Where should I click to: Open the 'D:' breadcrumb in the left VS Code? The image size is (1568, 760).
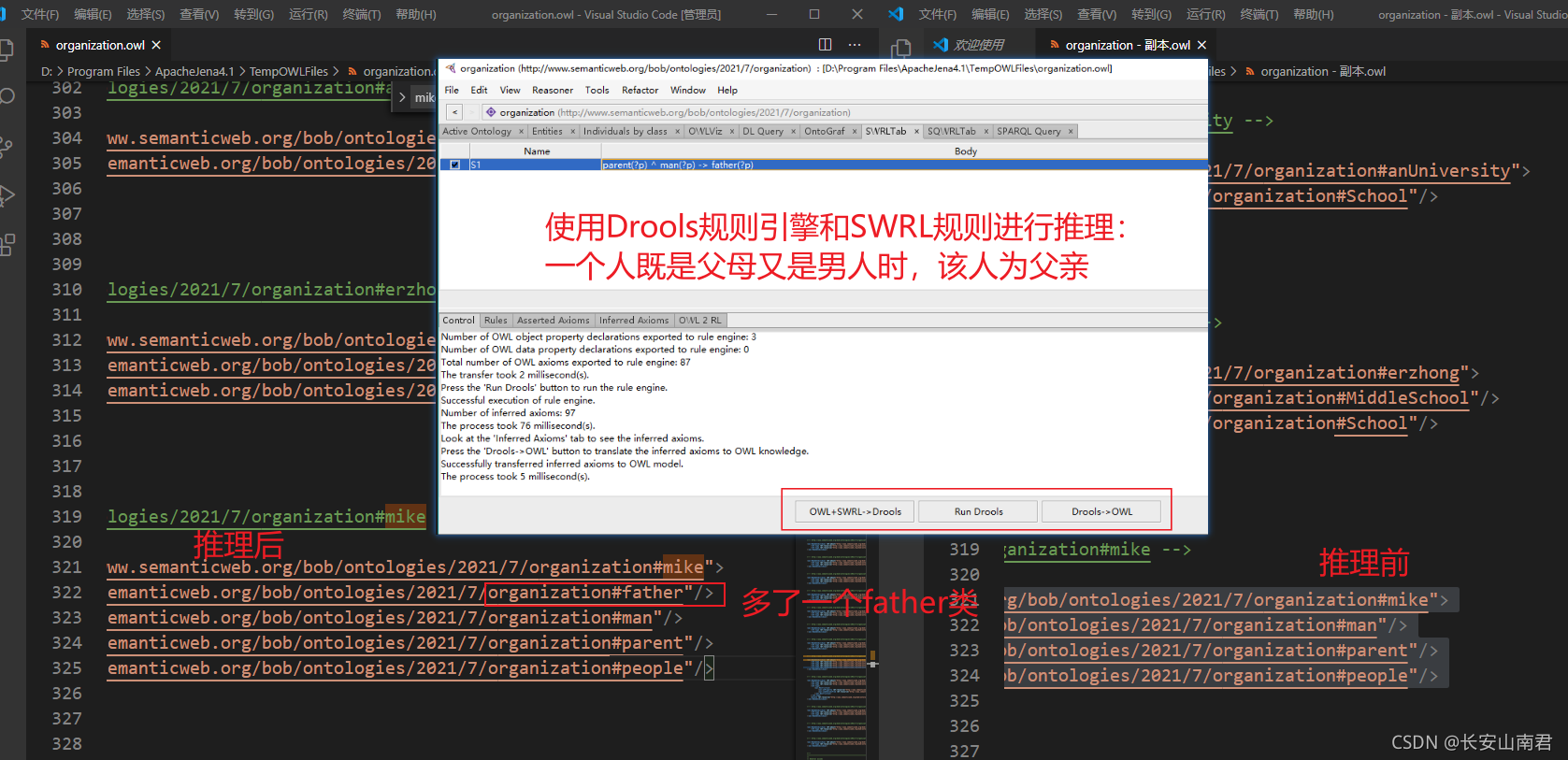(x=47, y=71)
